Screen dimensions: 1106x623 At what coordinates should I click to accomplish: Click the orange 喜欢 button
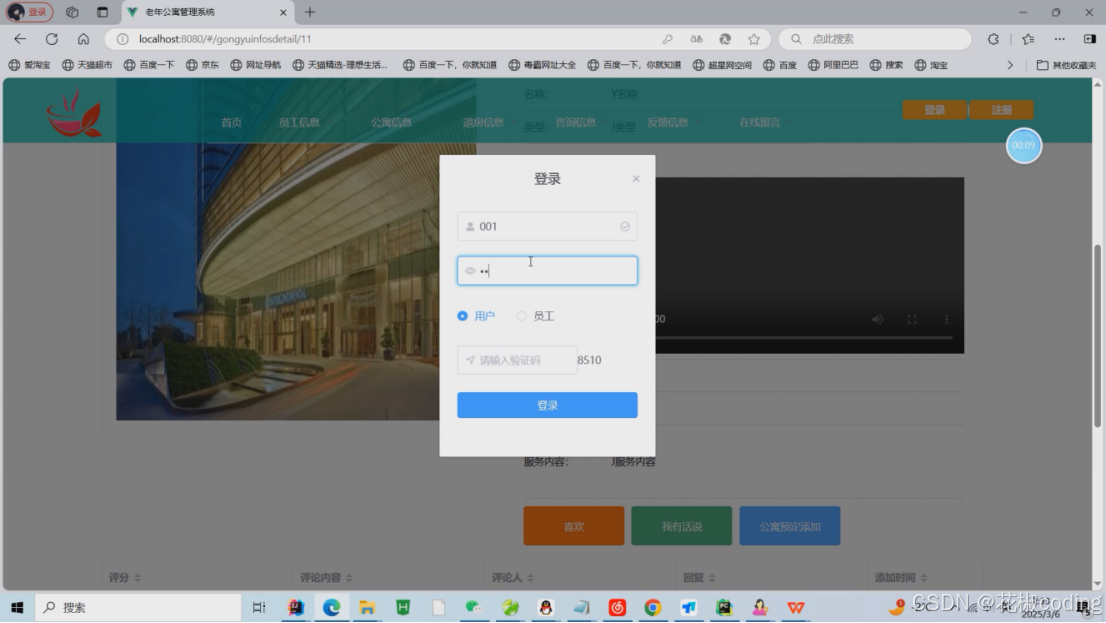573,526
